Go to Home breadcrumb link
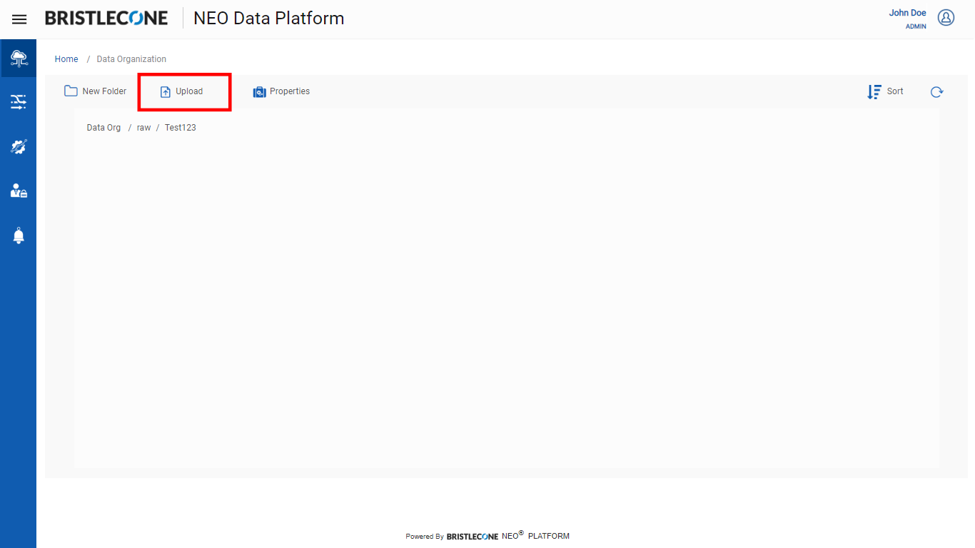975x548 pixels. (67, 59)
